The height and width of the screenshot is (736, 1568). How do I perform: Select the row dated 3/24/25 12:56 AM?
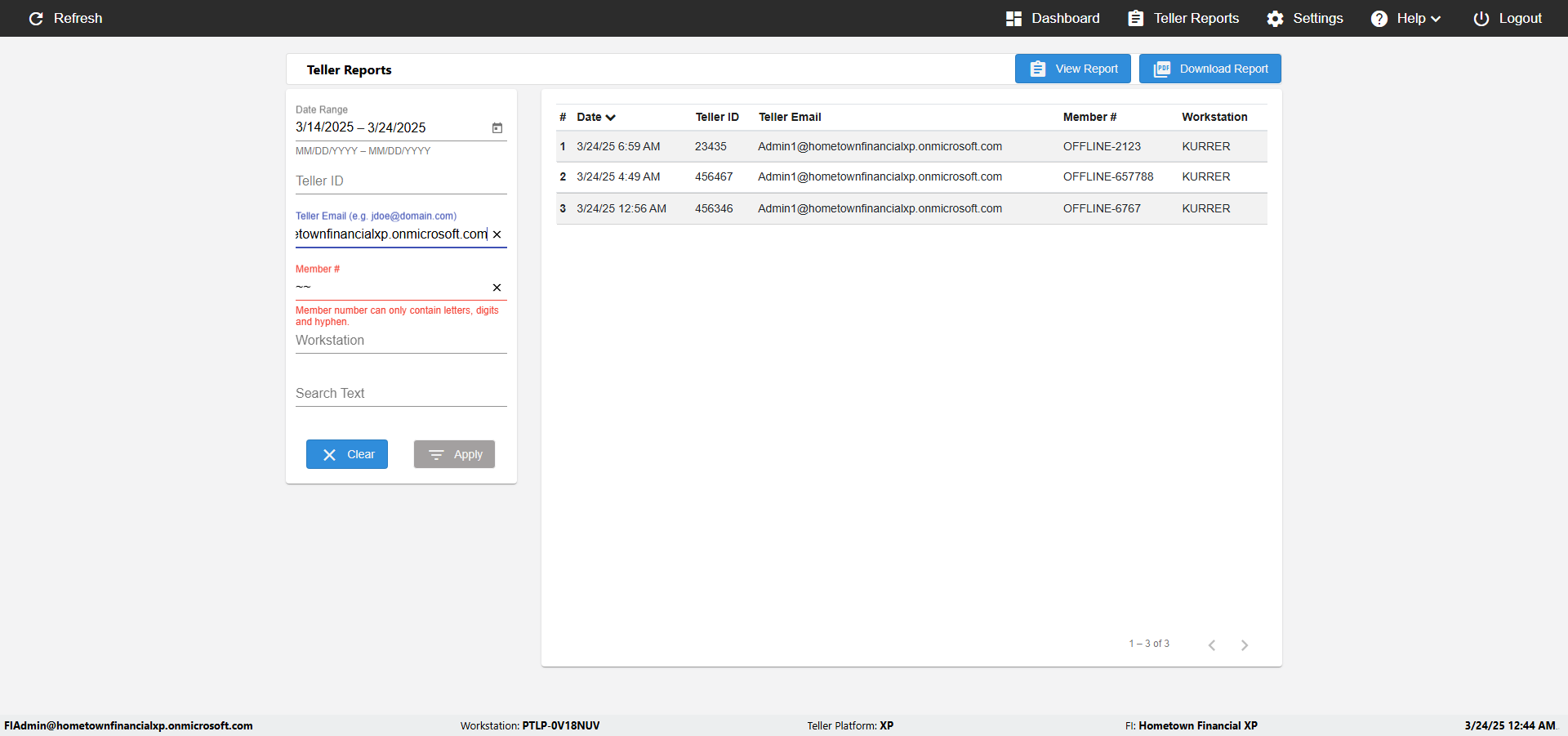pos(911,208)
